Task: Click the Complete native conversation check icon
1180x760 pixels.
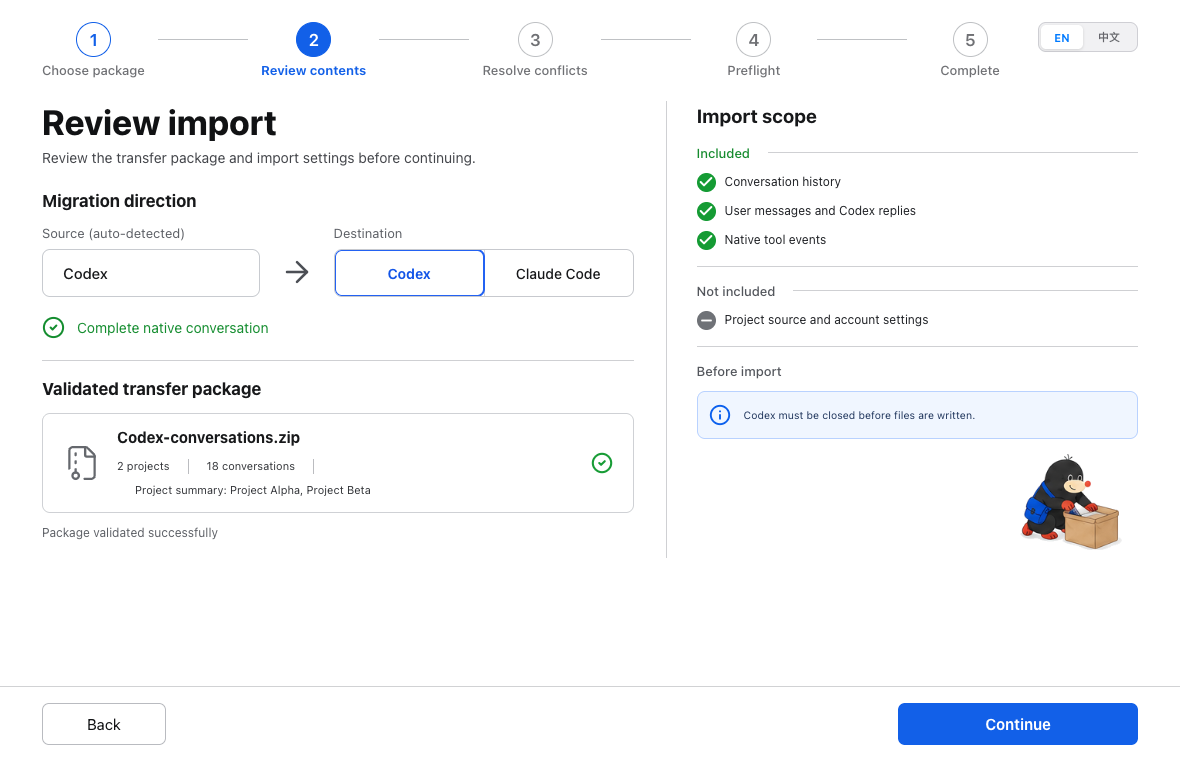Action: point(53,328)
